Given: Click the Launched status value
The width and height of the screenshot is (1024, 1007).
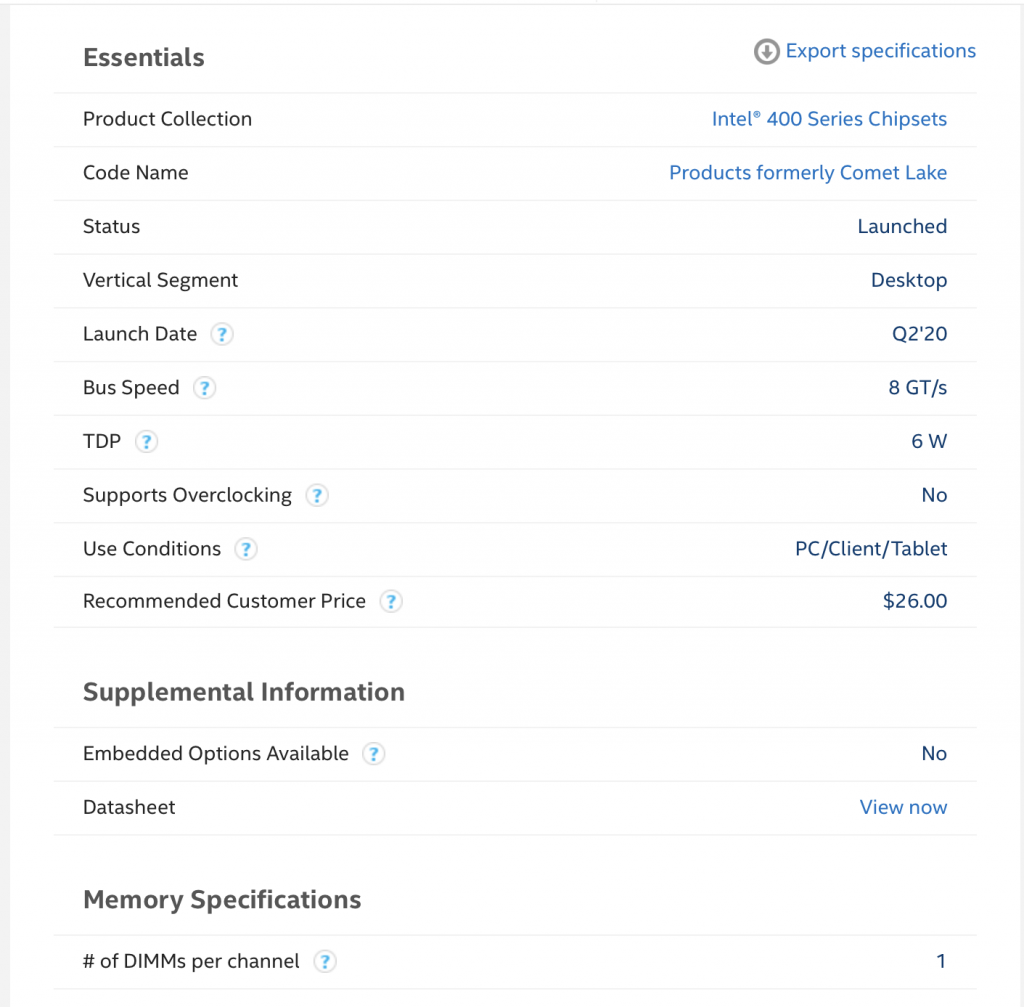Looking at the screenshot, I should tap(901, 227).
